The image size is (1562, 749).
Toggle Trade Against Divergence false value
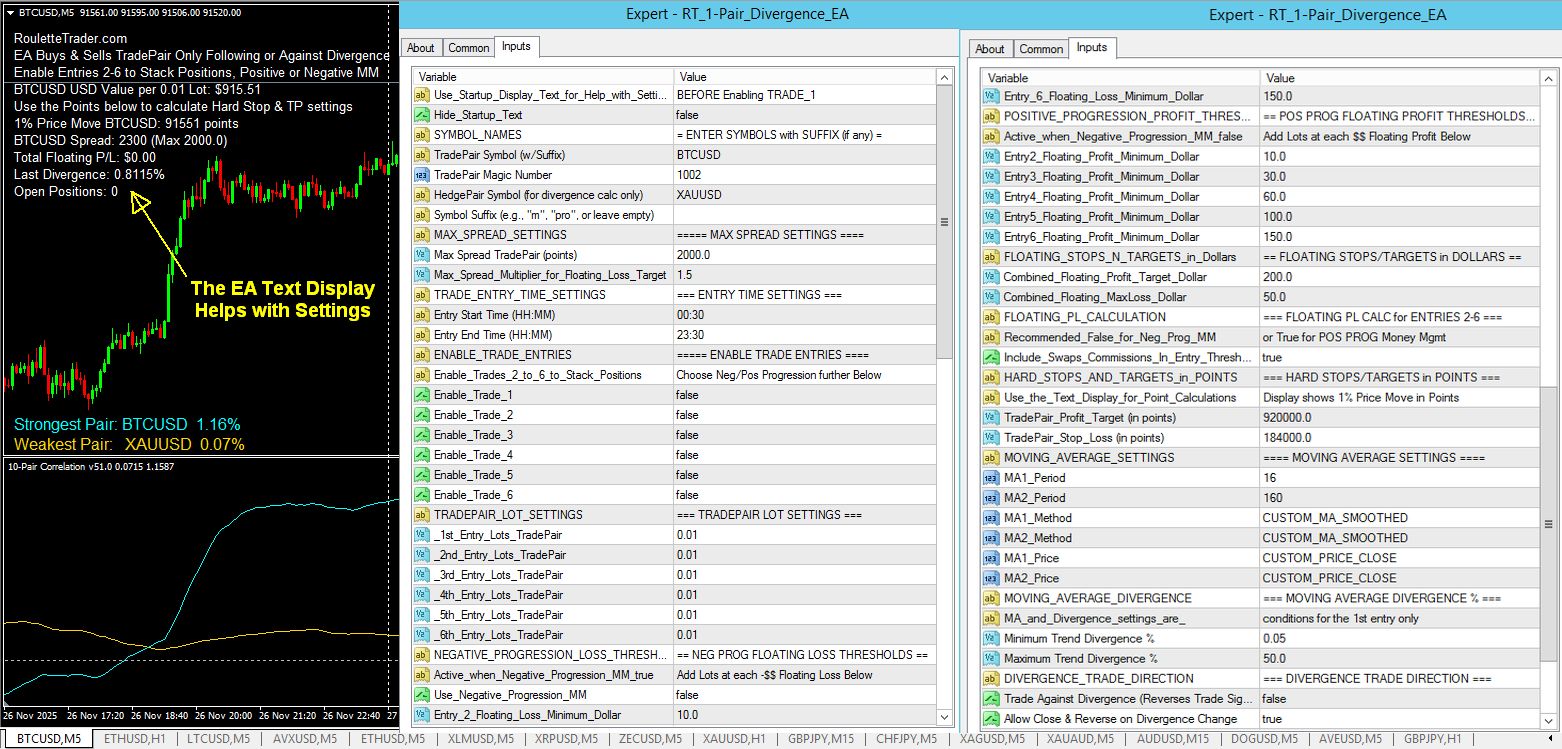coord(1398,699)
